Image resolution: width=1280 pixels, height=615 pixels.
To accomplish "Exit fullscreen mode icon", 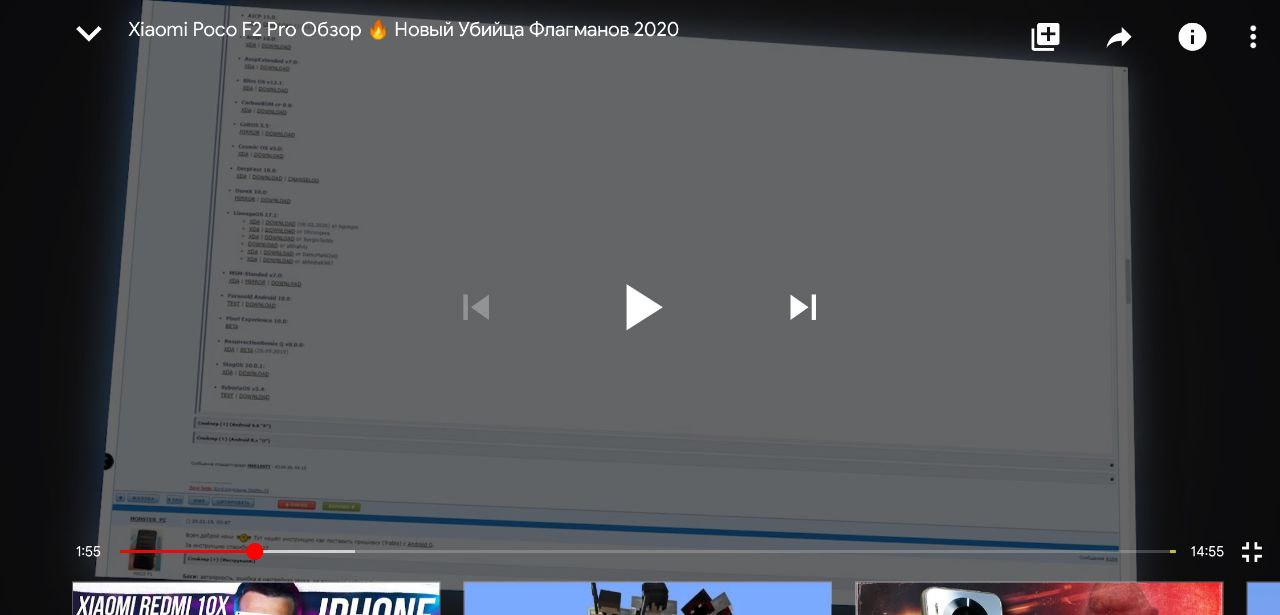I will (1252, 552).
